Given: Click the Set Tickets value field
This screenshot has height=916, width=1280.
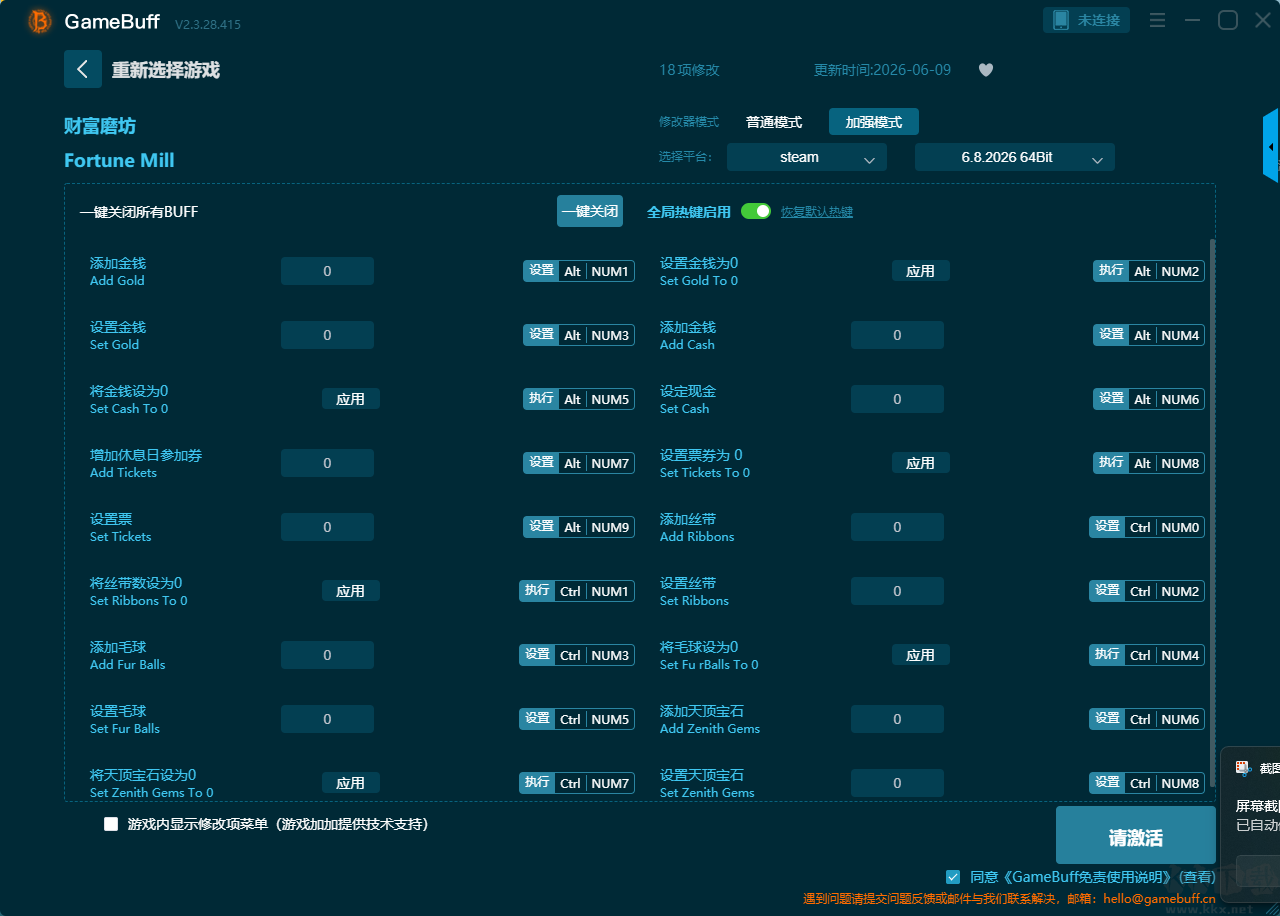Looking at the screenshot, I should coord(327,527).
